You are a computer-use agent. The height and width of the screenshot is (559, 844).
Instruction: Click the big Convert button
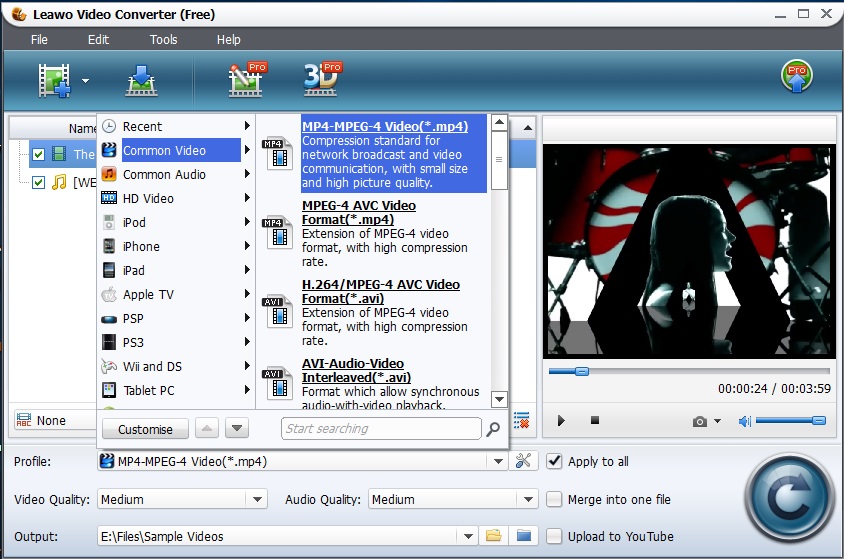(790, 499)
